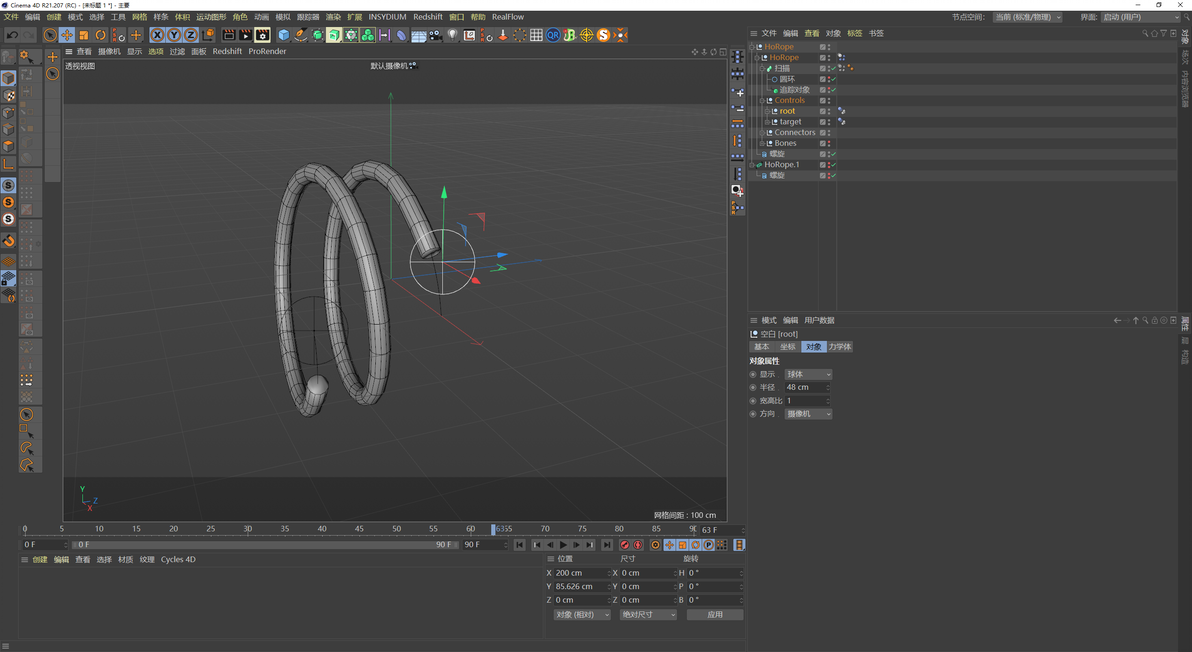Open the 显示 shape dropdown showing 球体
The height and width of the screenshot is (652, 1192).
(807, 374)
